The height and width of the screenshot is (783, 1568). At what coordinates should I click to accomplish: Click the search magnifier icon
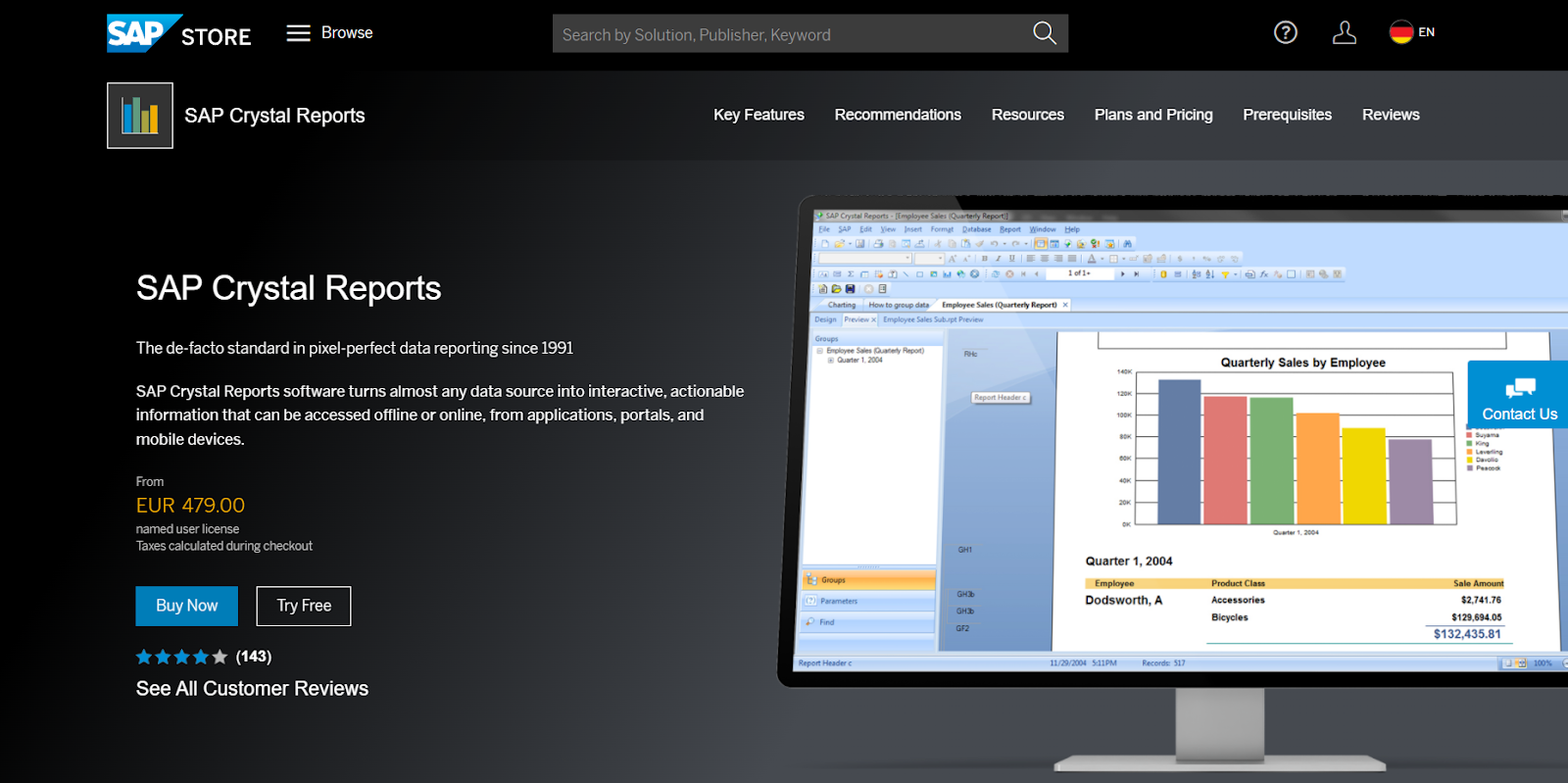[1045, 33]
